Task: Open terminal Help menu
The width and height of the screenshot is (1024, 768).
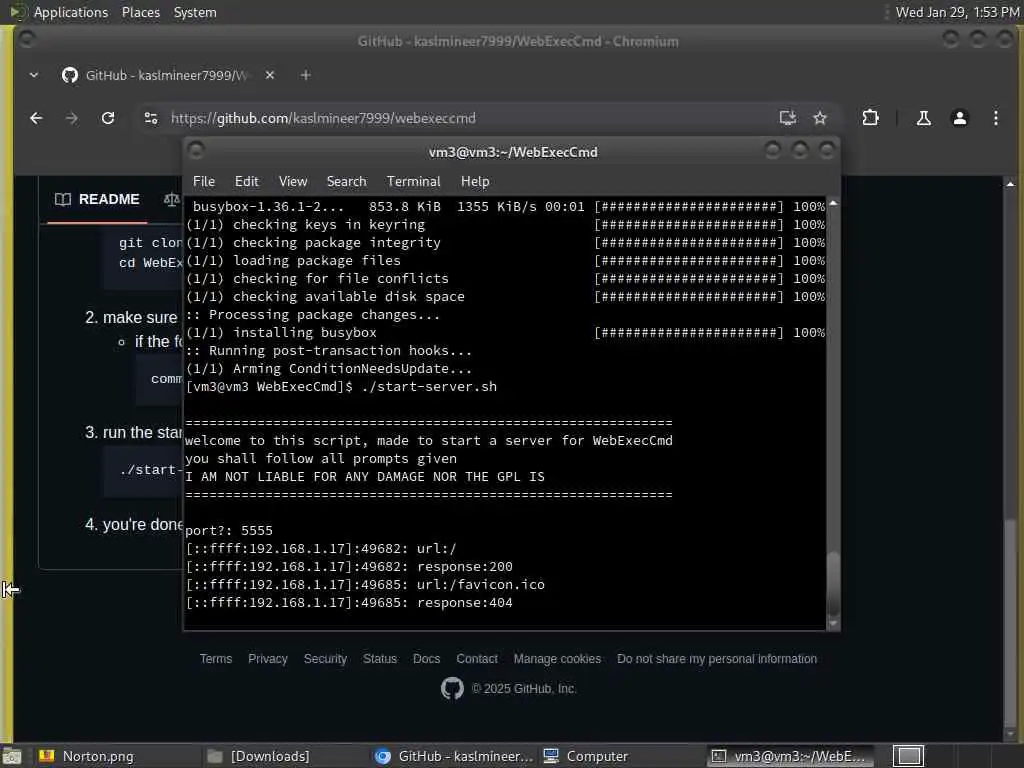Action: pos(475,182)
